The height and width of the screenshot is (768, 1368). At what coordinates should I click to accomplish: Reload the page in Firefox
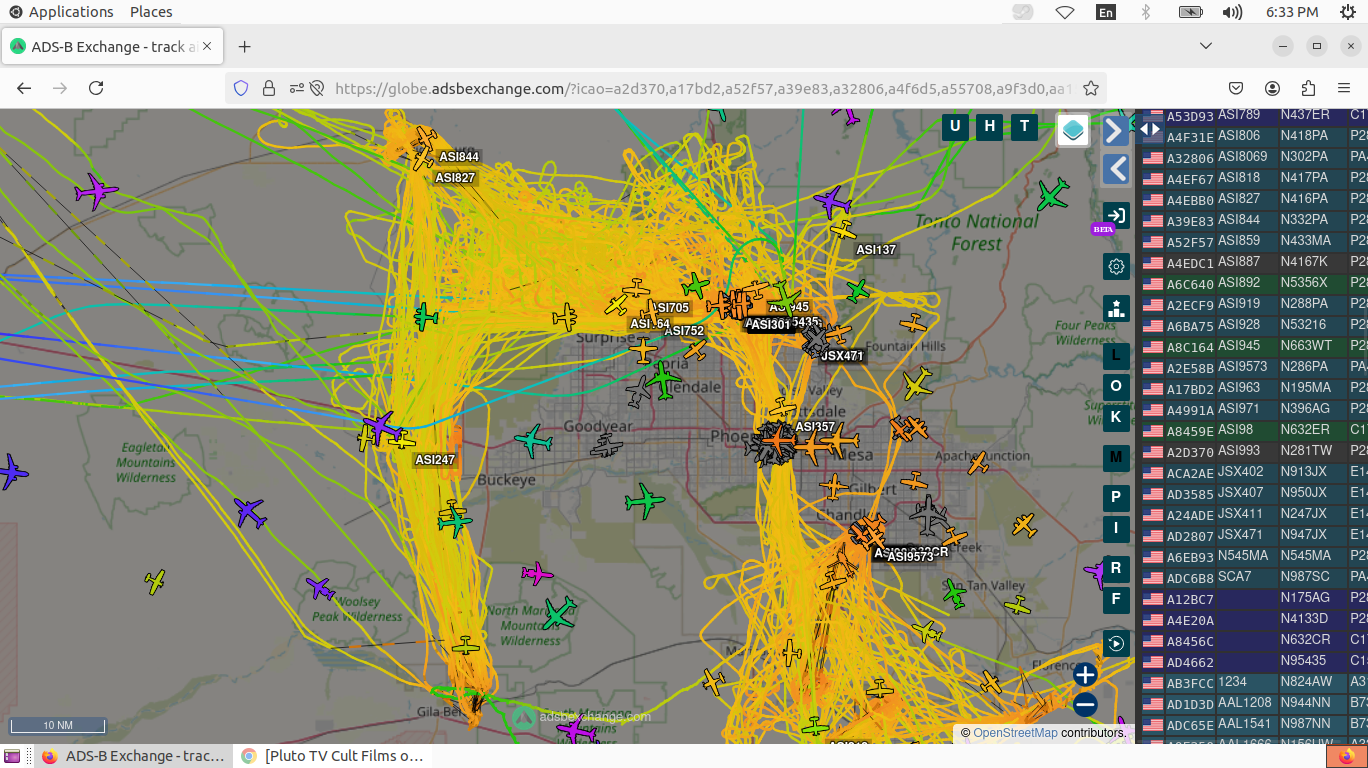(x=96, y=88)
